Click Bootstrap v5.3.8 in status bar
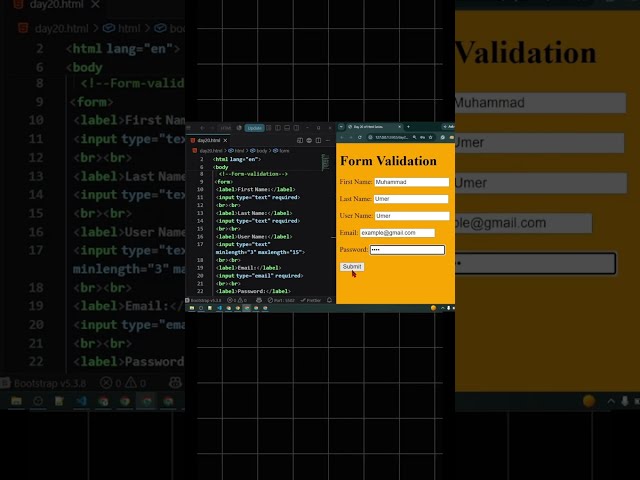The height and width of the screenshot is (480, 640). tap(203, 300)
